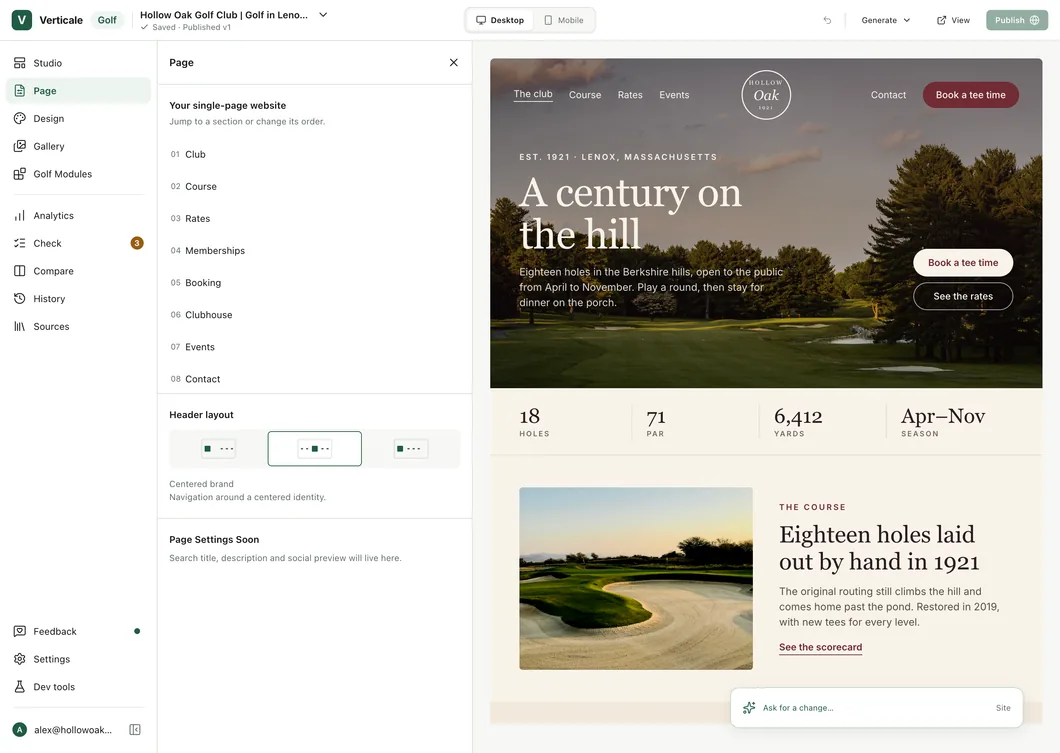Jump to the 03 Rates section
Viewport: 1060px width, 753px height.
tap(314, 218)
